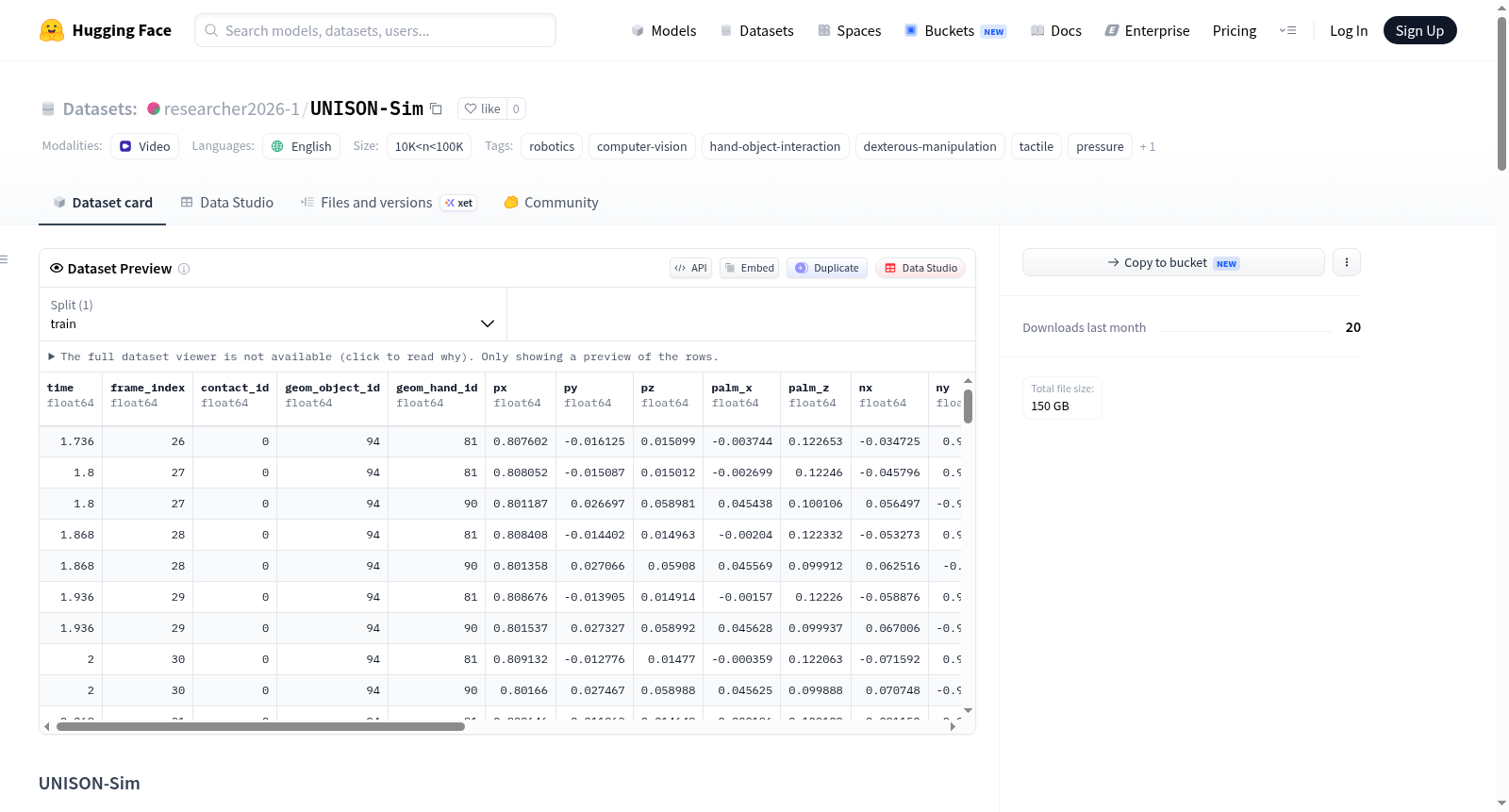Viewport: 1509px width, 812px height.
Task: Click the table vertical scrollbar thumb
Action: (x=968, y=406)
